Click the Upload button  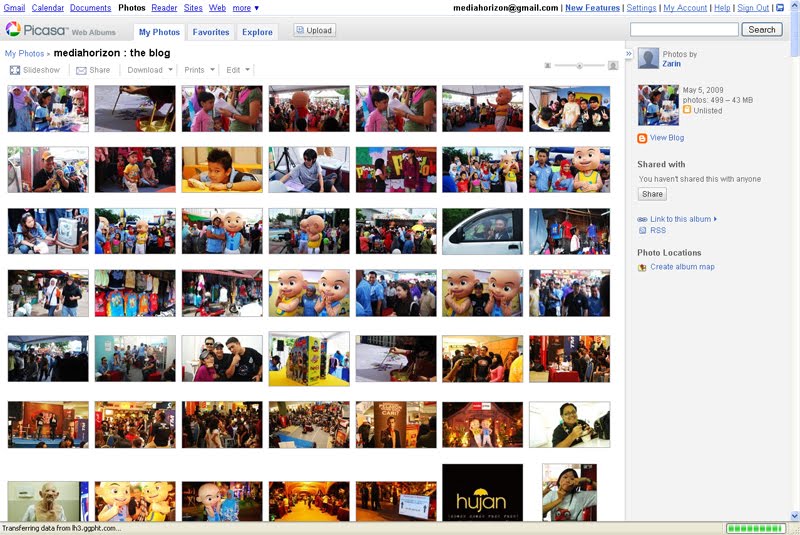(x=314, y=31)
